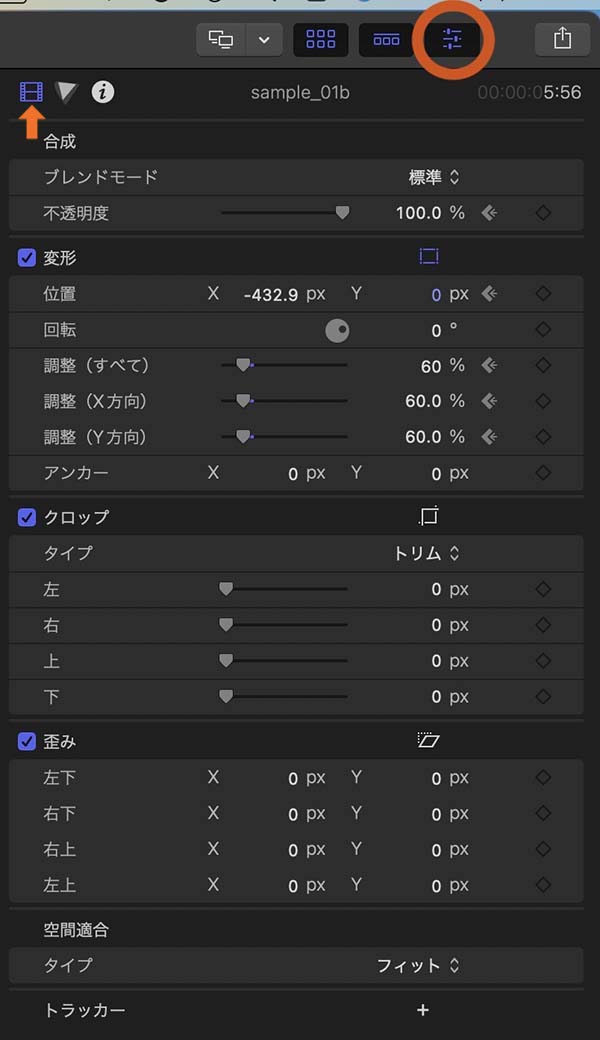Open the display options chevron dropdown in toolbar

point(264,40)
